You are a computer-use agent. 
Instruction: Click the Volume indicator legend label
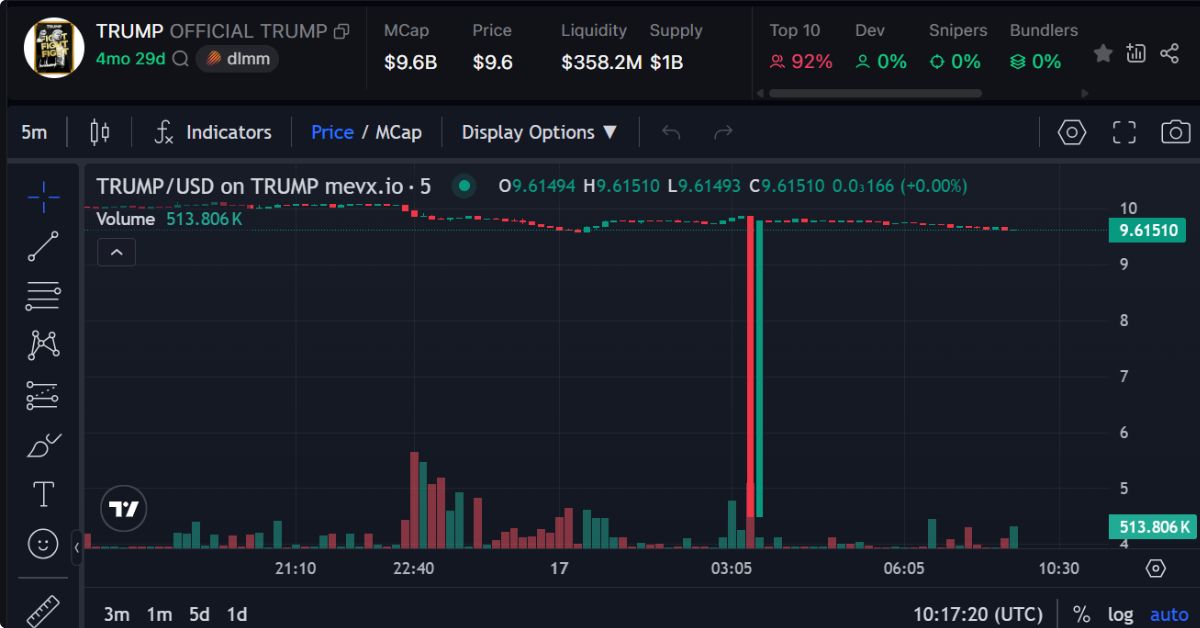(125, 219)
